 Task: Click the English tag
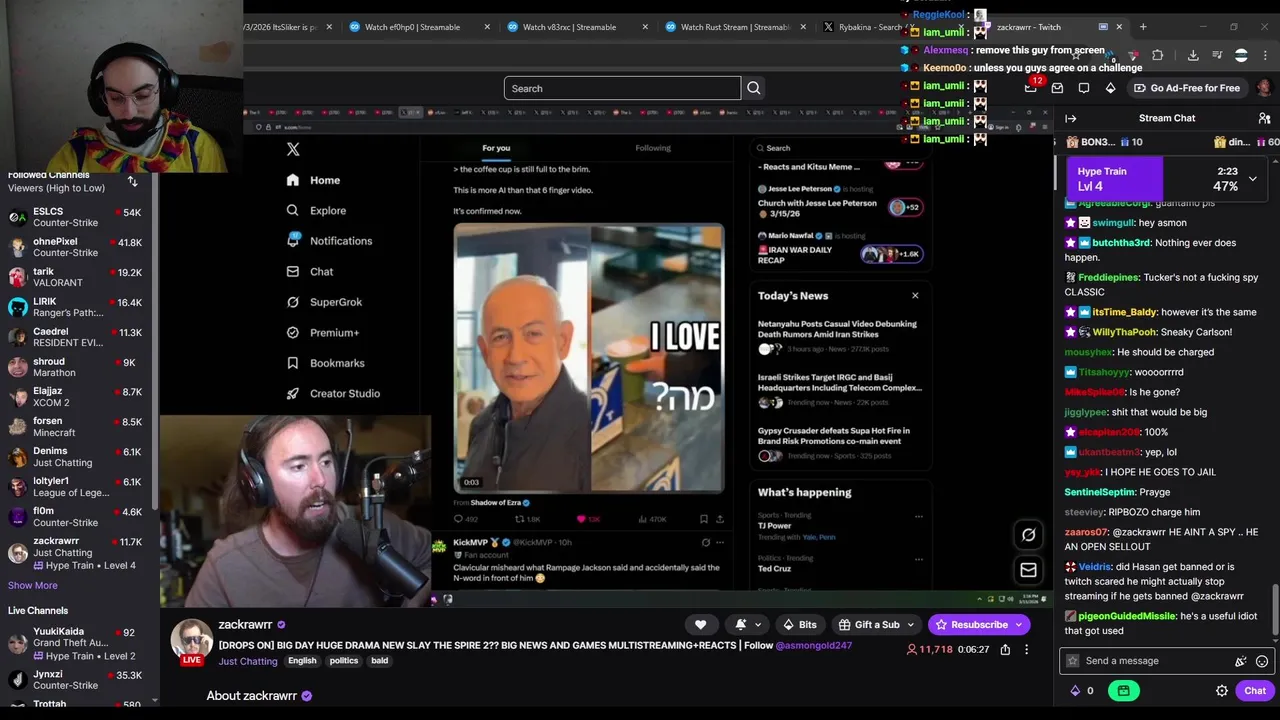click(x=302, y=661)
